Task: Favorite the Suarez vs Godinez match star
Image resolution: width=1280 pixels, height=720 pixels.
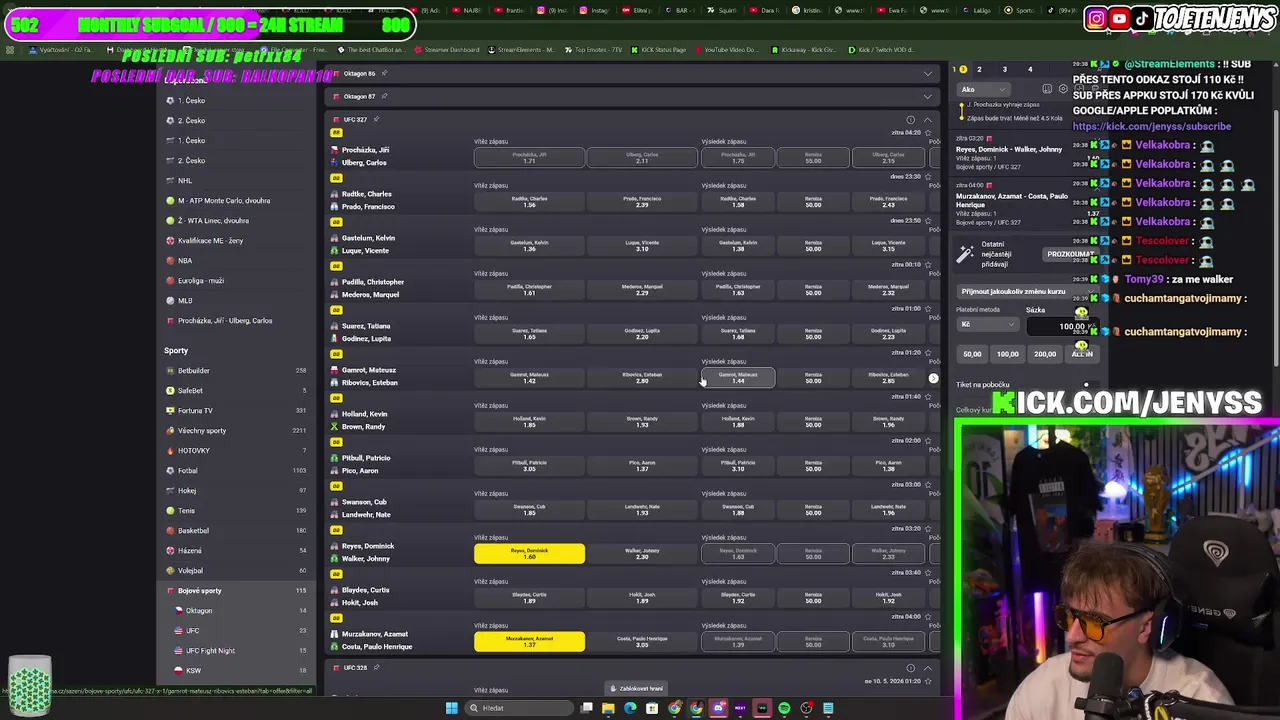Action: (x=927, y=308)
